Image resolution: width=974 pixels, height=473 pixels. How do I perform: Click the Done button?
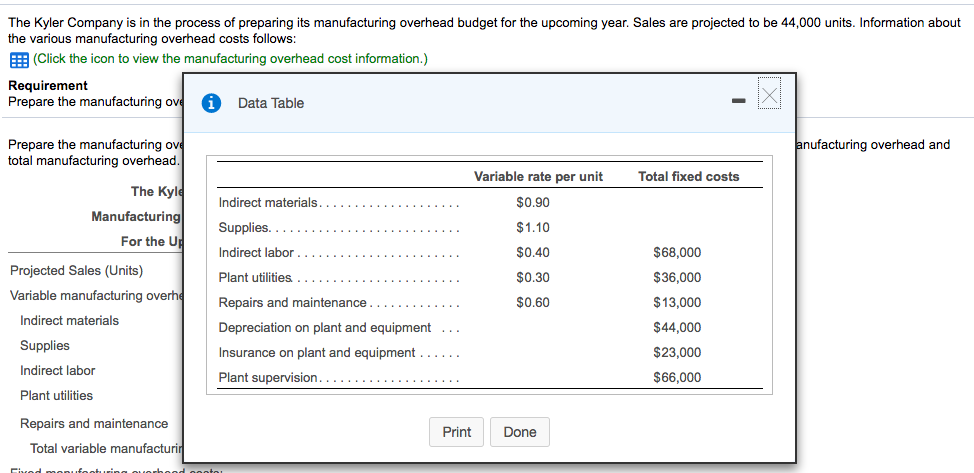520,432
